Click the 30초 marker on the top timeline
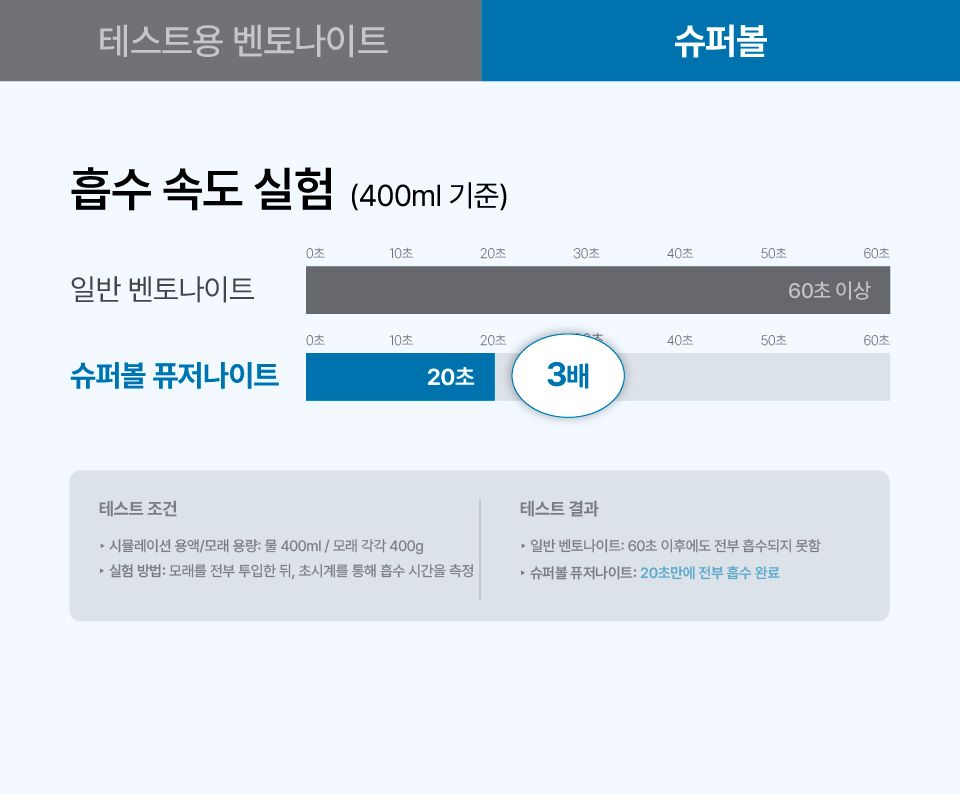 (585, 253)
